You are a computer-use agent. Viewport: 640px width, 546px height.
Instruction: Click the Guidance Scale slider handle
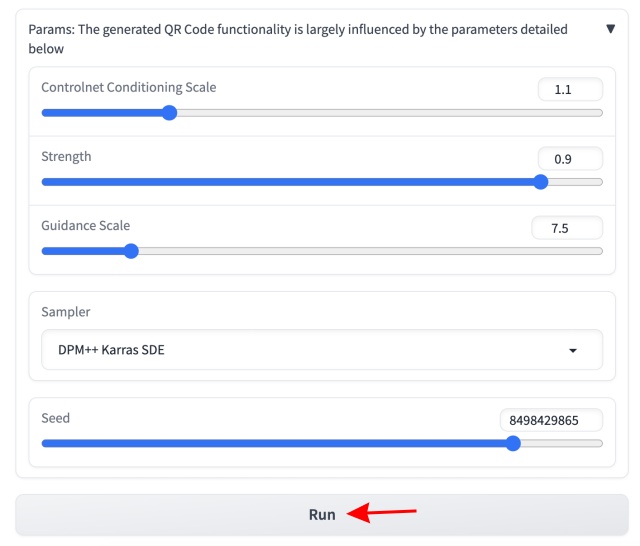[131, 251]
